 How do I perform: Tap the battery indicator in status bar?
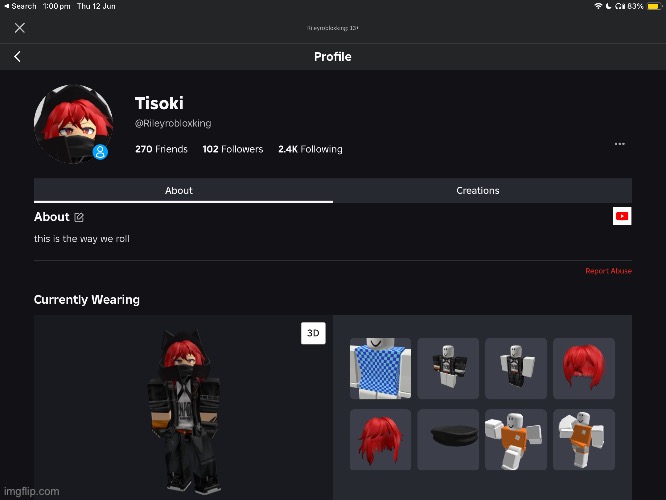point(653,6)
